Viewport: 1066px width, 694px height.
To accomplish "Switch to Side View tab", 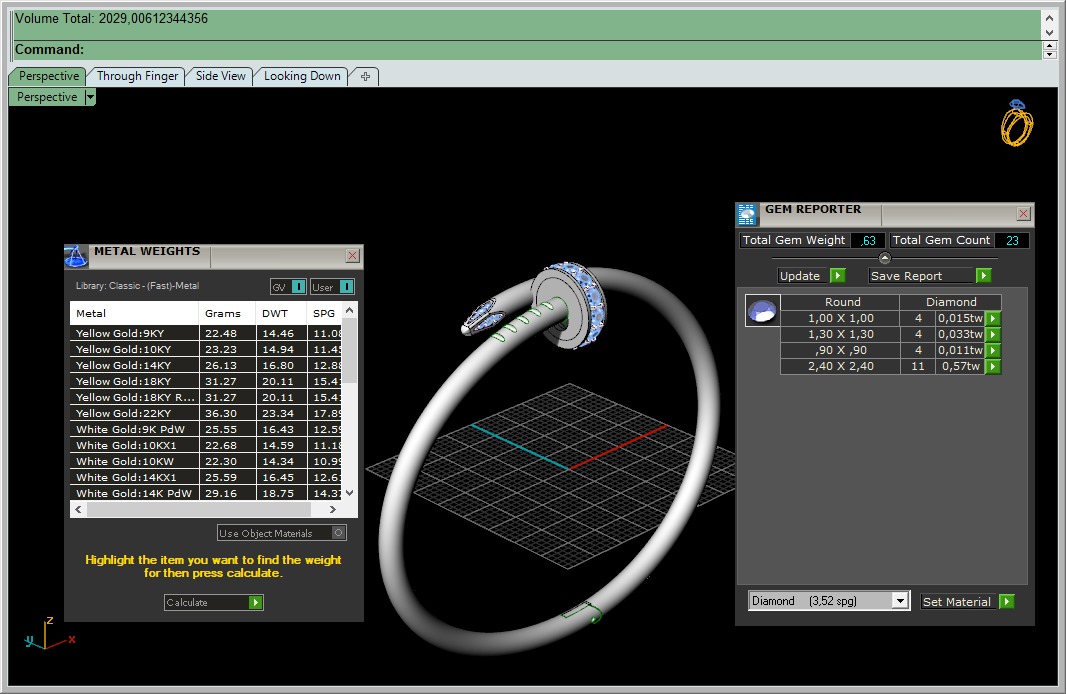I will click(220, 76).
